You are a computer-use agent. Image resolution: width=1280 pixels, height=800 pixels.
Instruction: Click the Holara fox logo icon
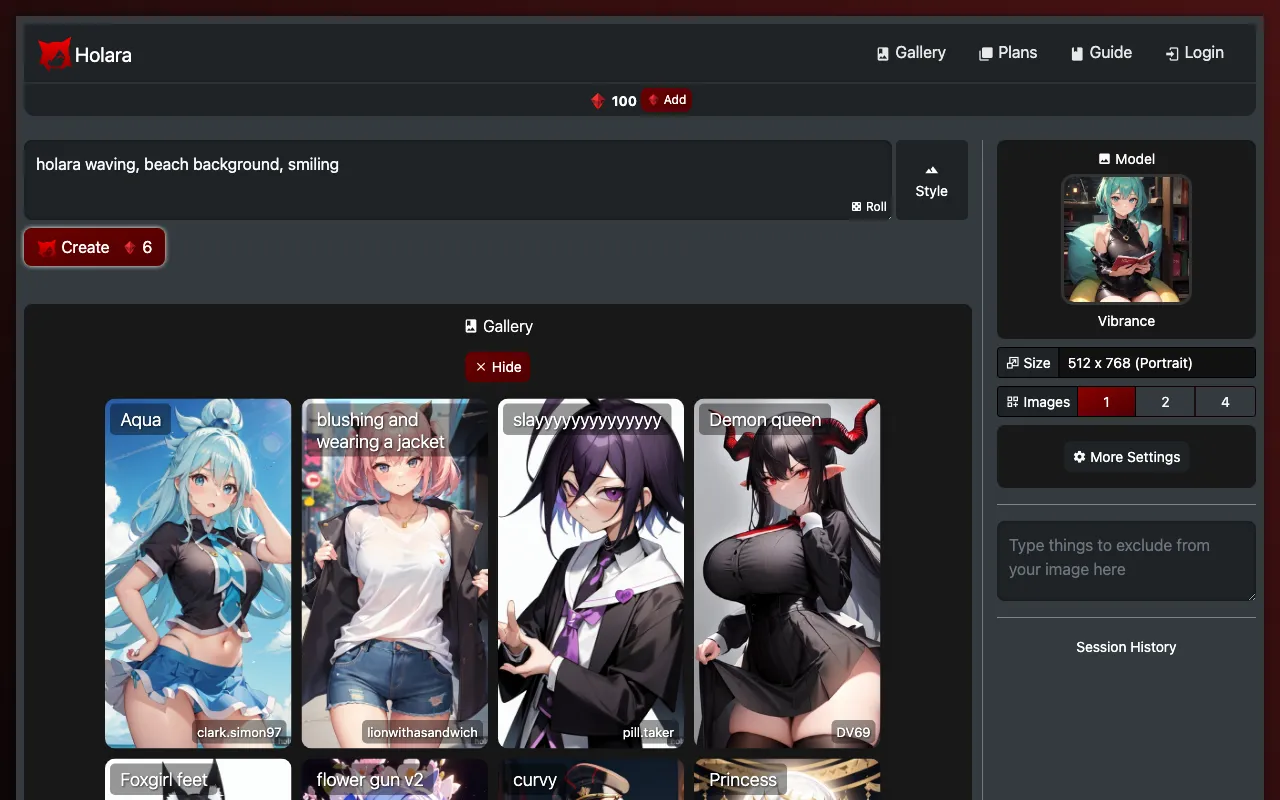pos(54,54)
